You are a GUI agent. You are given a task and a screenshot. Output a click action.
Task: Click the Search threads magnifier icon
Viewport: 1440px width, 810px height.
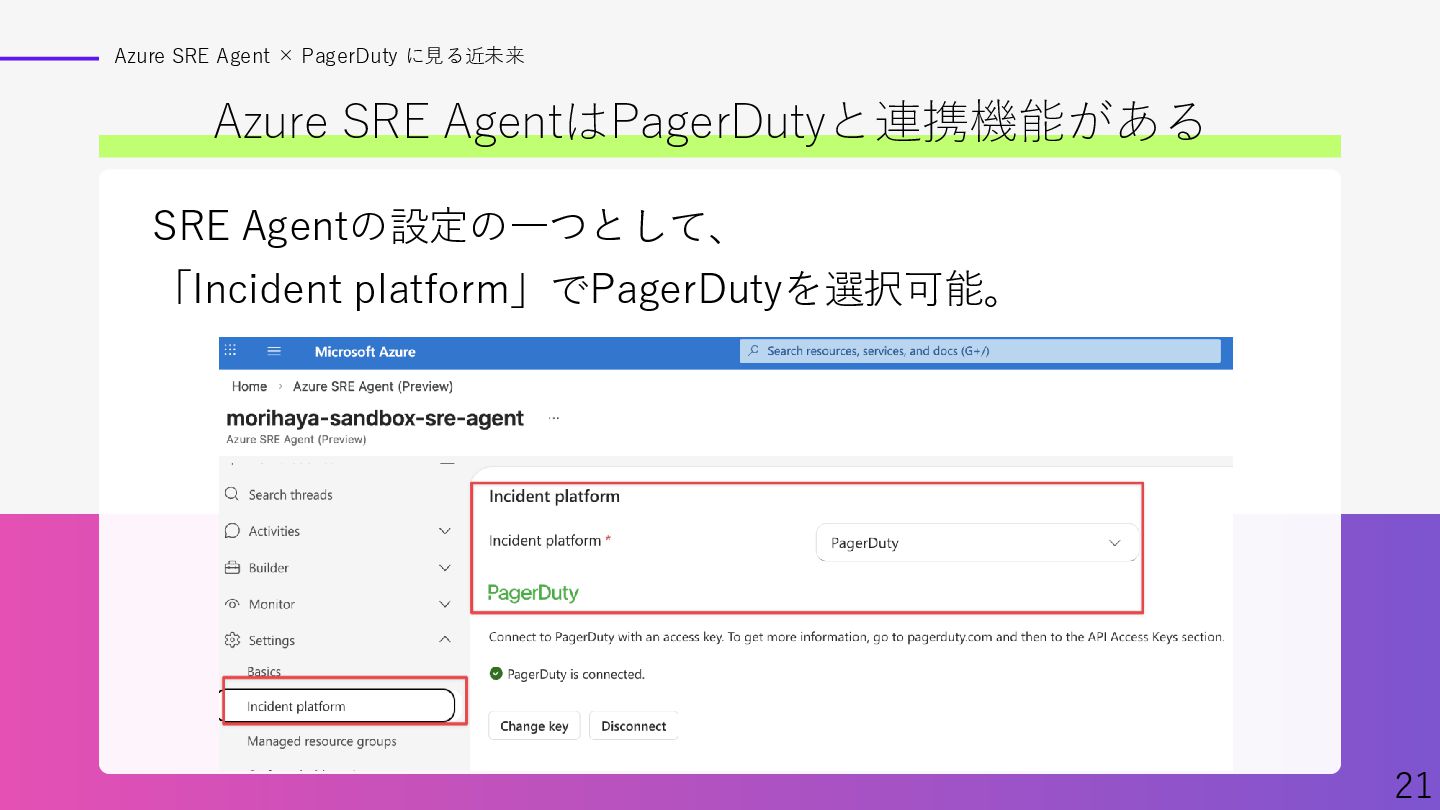[232, 494]
